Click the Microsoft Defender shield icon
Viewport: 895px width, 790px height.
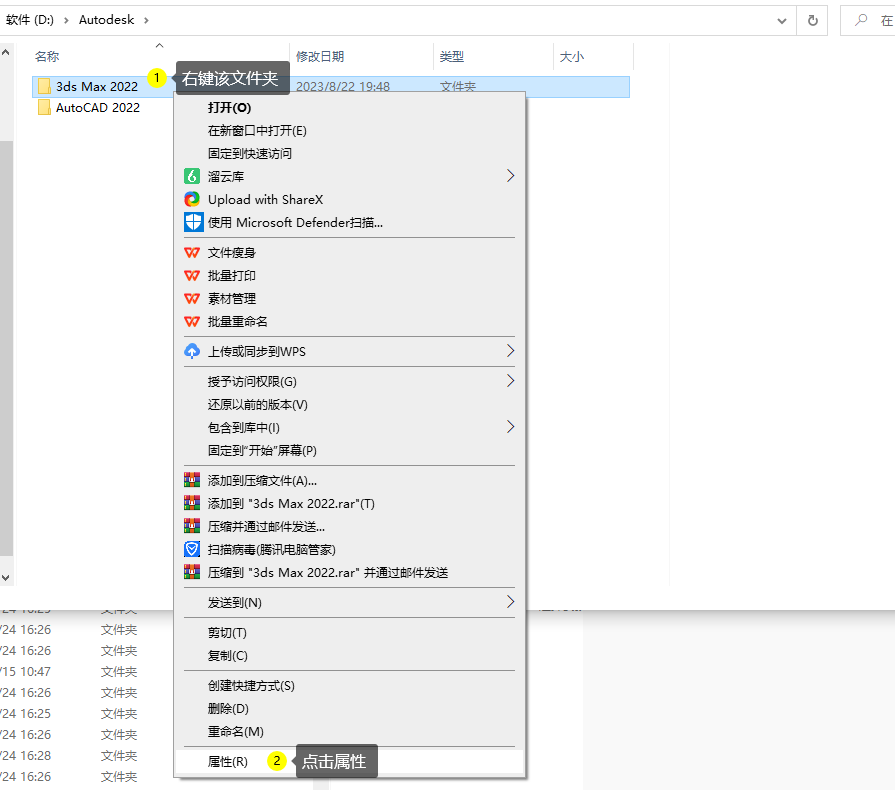point(193,222)
